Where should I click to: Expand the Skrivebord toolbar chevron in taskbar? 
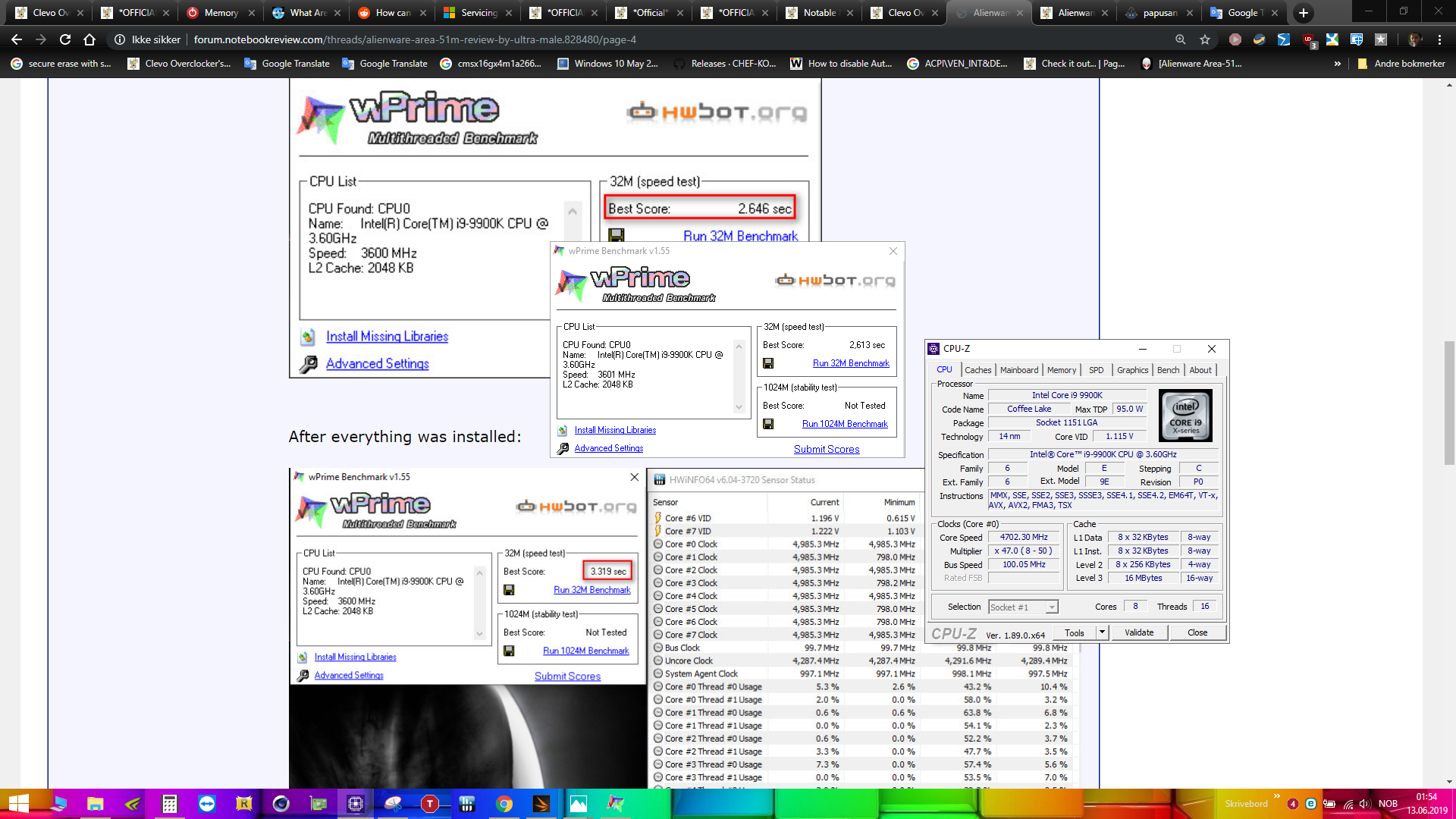tap(1277, 796)
